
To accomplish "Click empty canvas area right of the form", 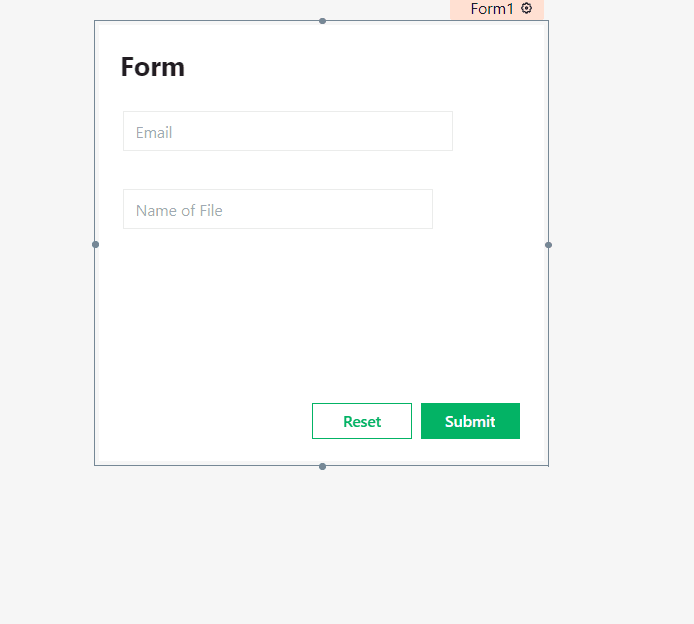I will [620, 250].
